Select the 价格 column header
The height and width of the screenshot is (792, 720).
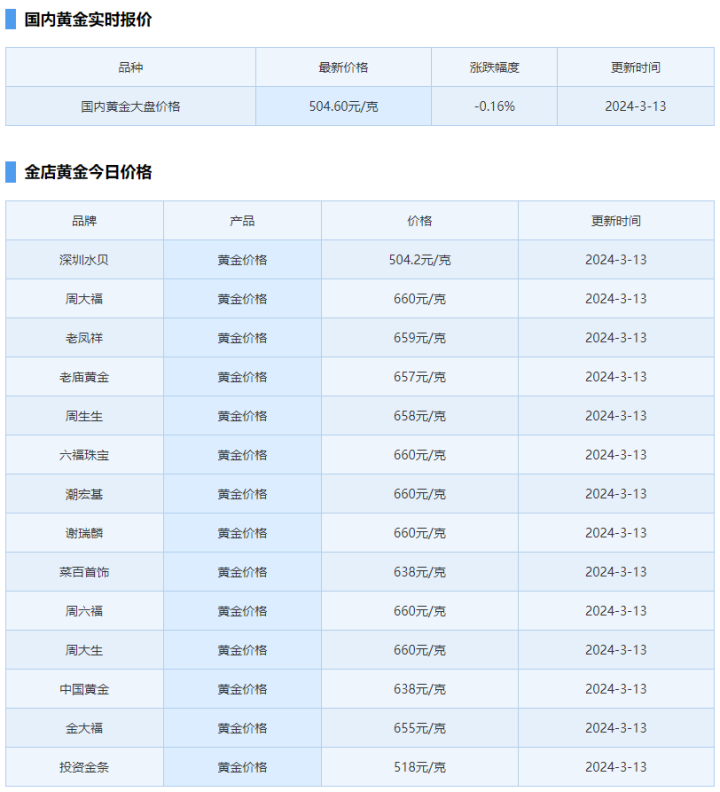point(419,221)
